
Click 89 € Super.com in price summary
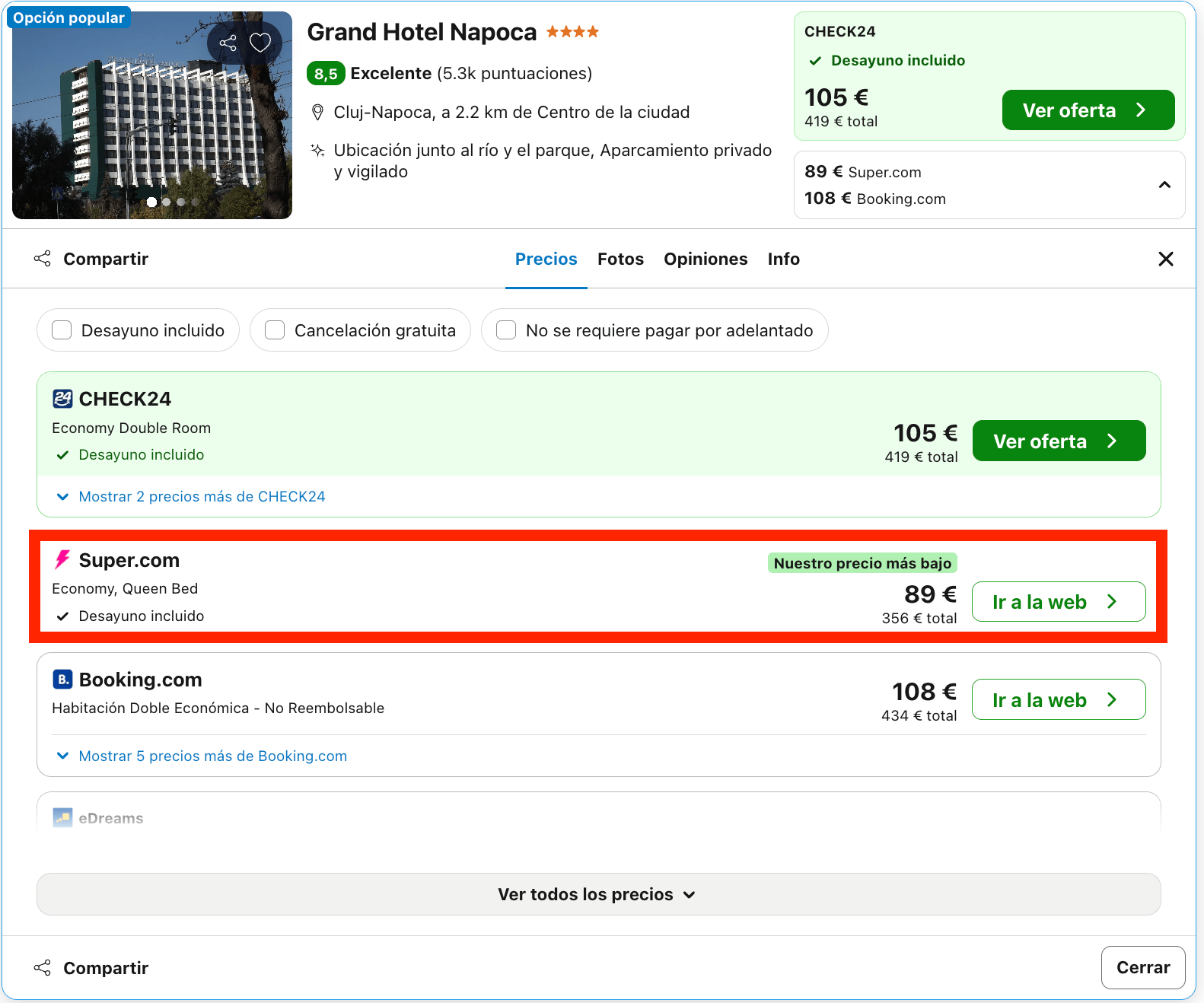(863, 172)
